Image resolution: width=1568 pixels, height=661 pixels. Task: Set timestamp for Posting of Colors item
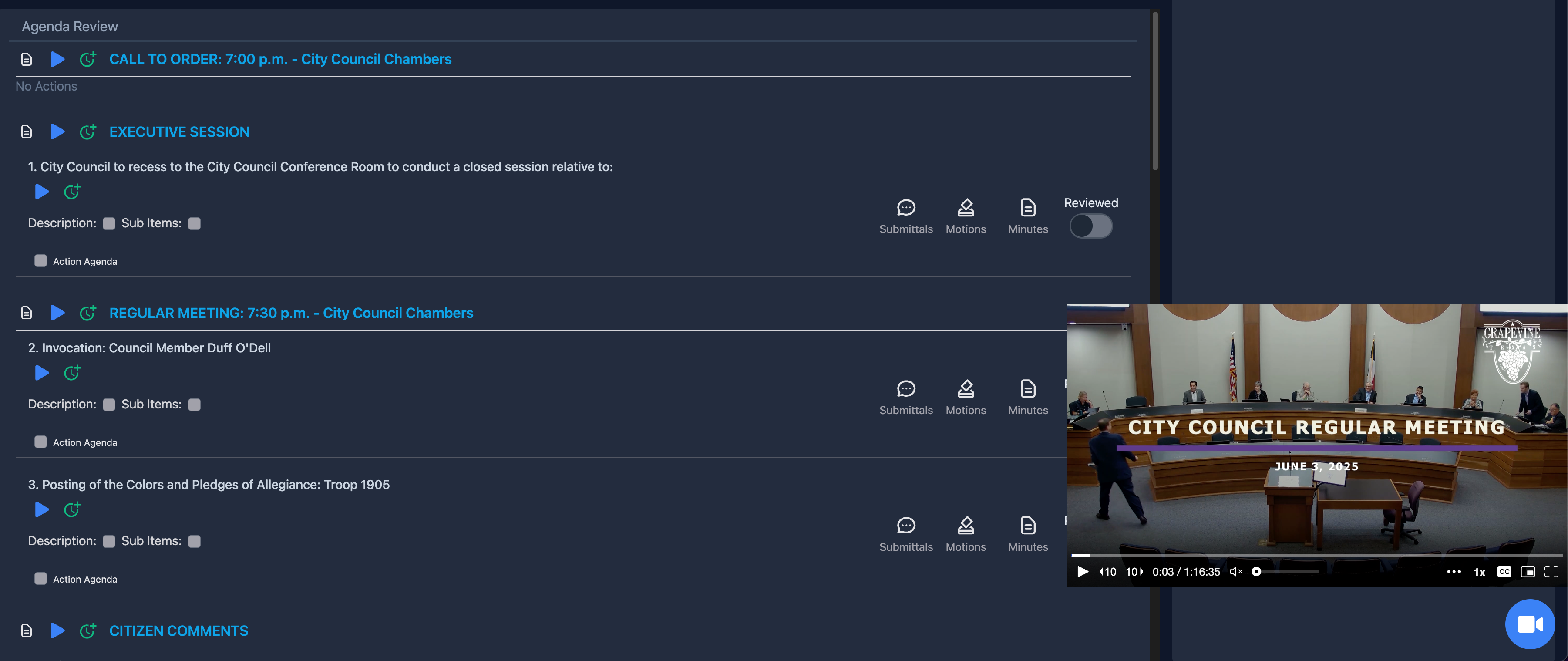72,509
